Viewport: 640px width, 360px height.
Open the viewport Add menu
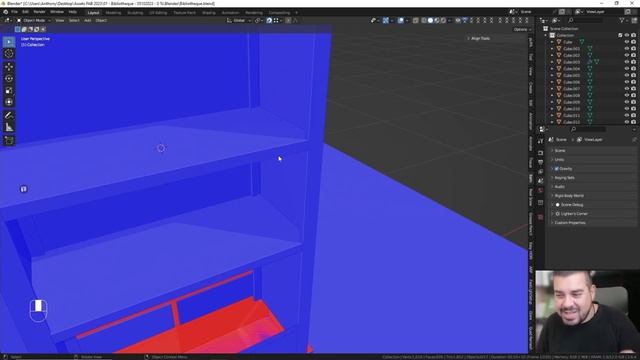87,20
